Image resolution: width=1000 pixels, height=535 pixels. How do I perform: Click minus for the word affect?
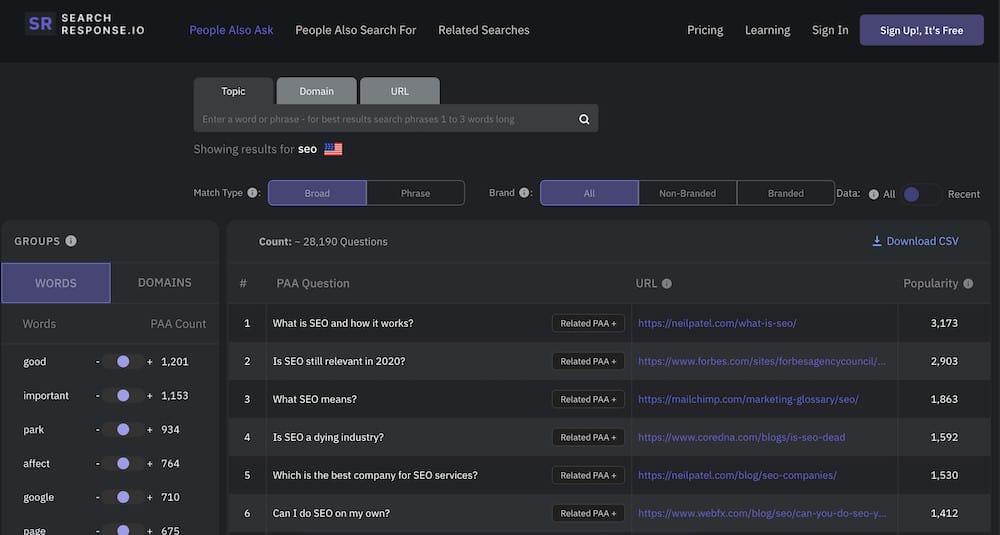pos(98,464)
